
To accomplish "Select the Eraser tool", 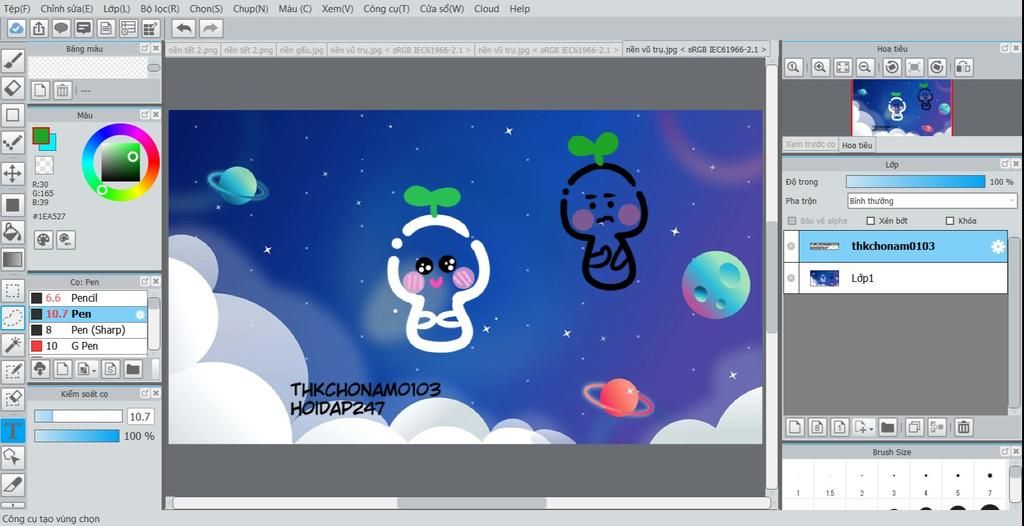I will 12,88.
